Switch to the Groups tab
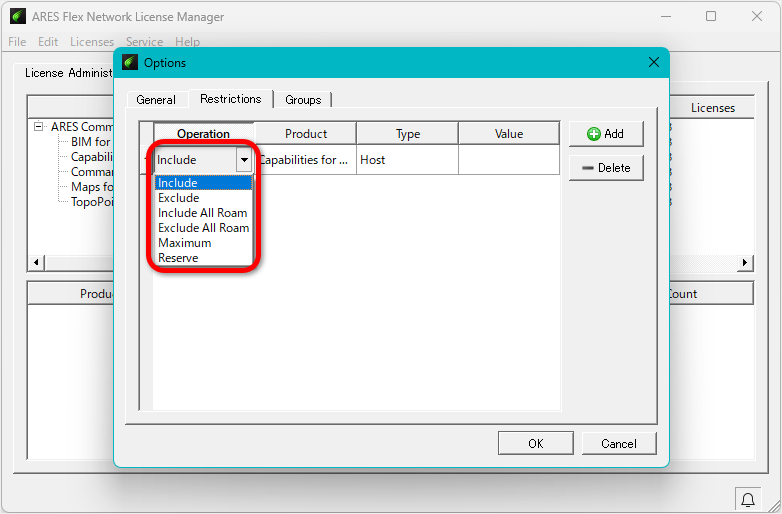 tap(303, 100)
